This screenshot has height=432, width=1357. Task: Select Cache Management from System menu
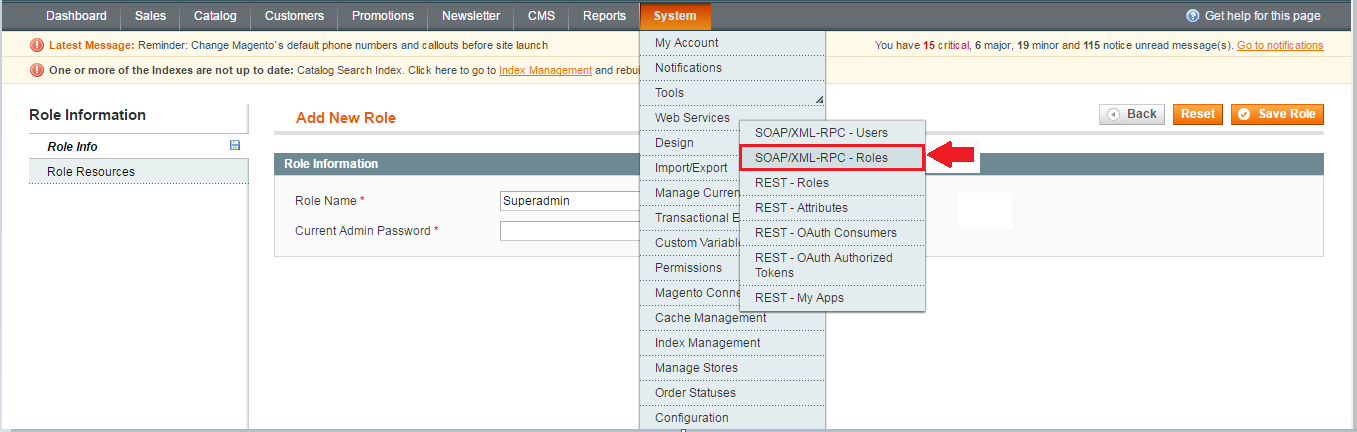[710, 318]
